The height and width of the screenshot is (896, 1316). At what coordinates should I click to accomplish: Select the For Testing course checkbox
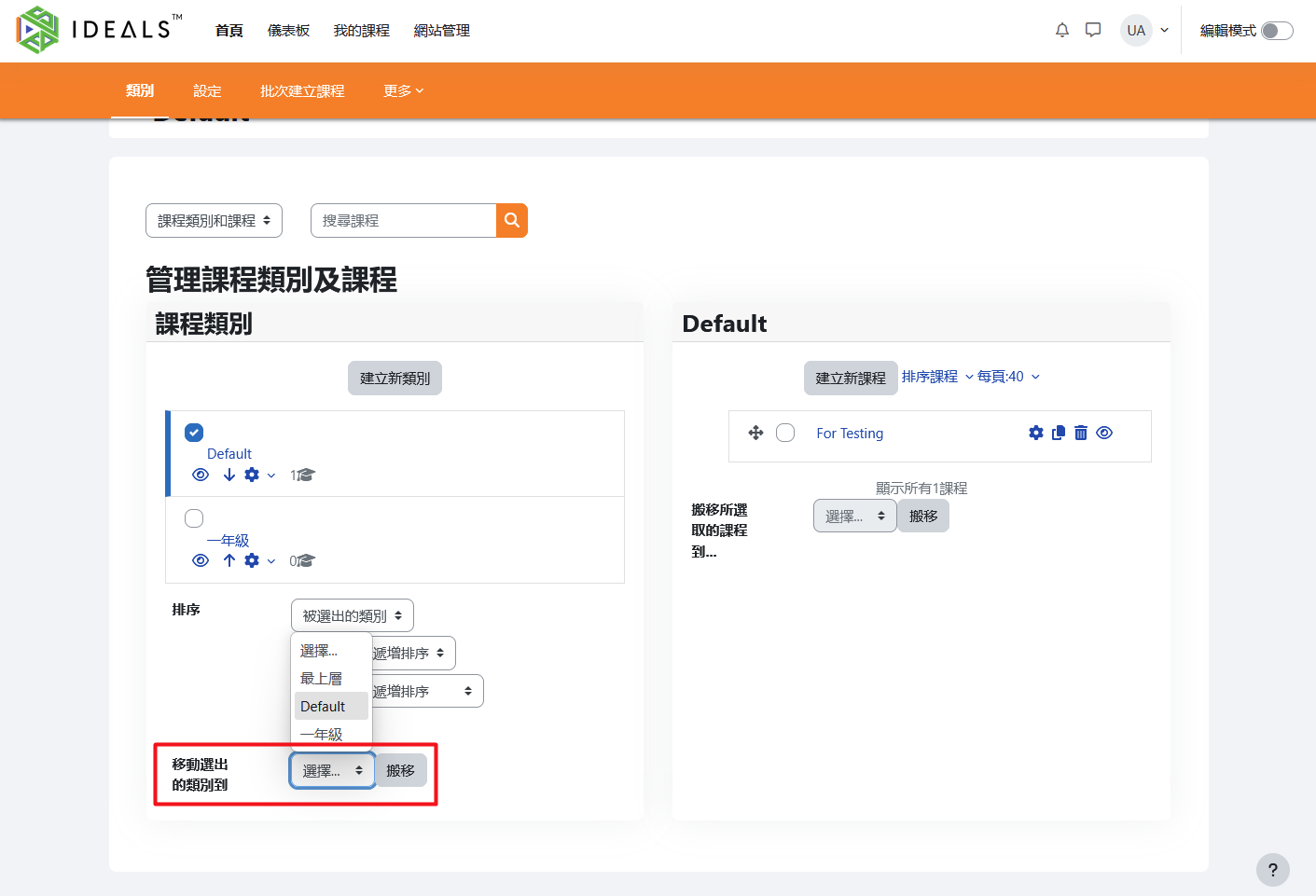(785, 433)
